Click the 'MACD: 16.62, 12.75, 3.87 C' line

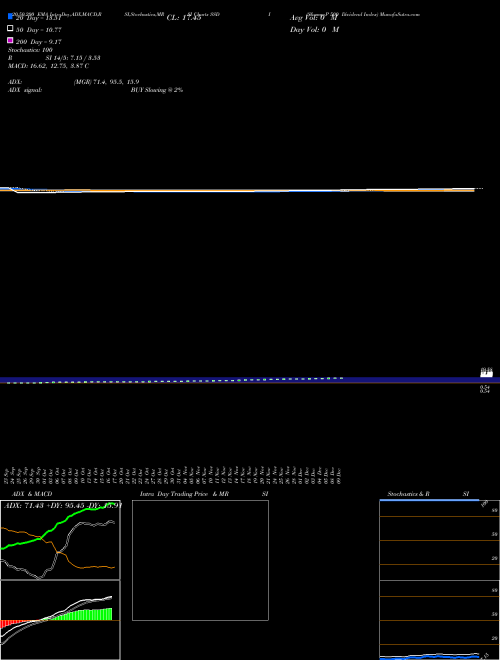pos(48,66)
